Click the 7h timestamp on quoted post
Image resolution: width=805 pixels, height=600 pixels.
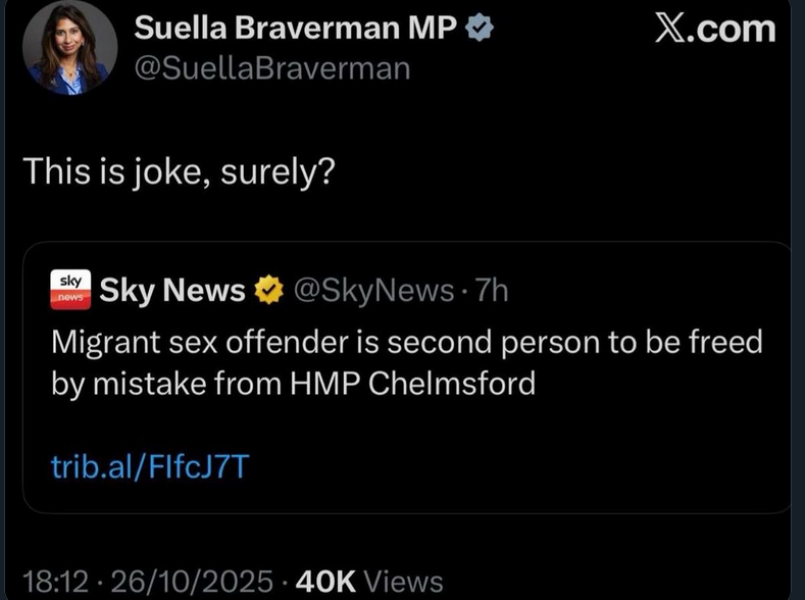pyautogui.click(x=492, y=290)
